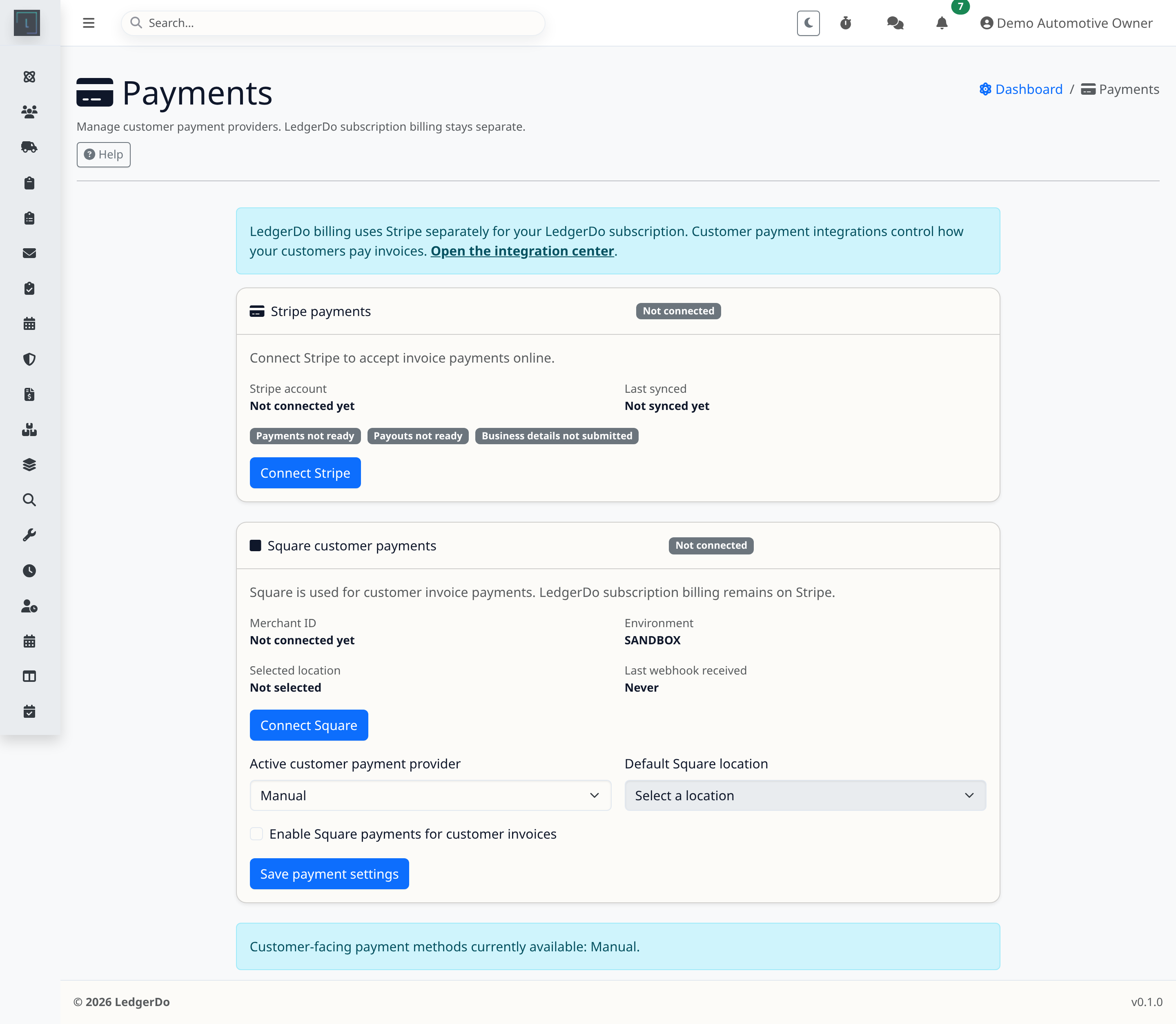The image size is (1176, 1024).
Task: Open the atom dashboard icon in sidebar
Action: tap(29, 77)
